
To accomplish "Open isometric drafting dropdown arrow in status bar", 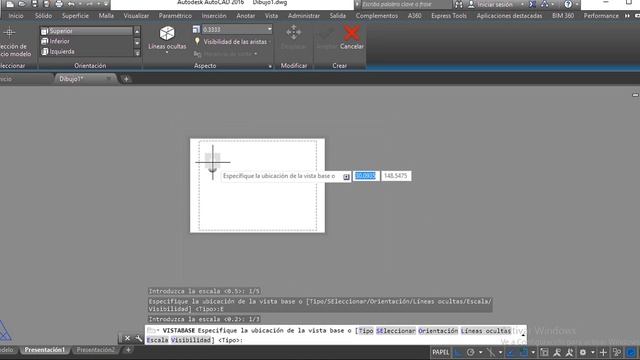I will [x=500, y=352].
